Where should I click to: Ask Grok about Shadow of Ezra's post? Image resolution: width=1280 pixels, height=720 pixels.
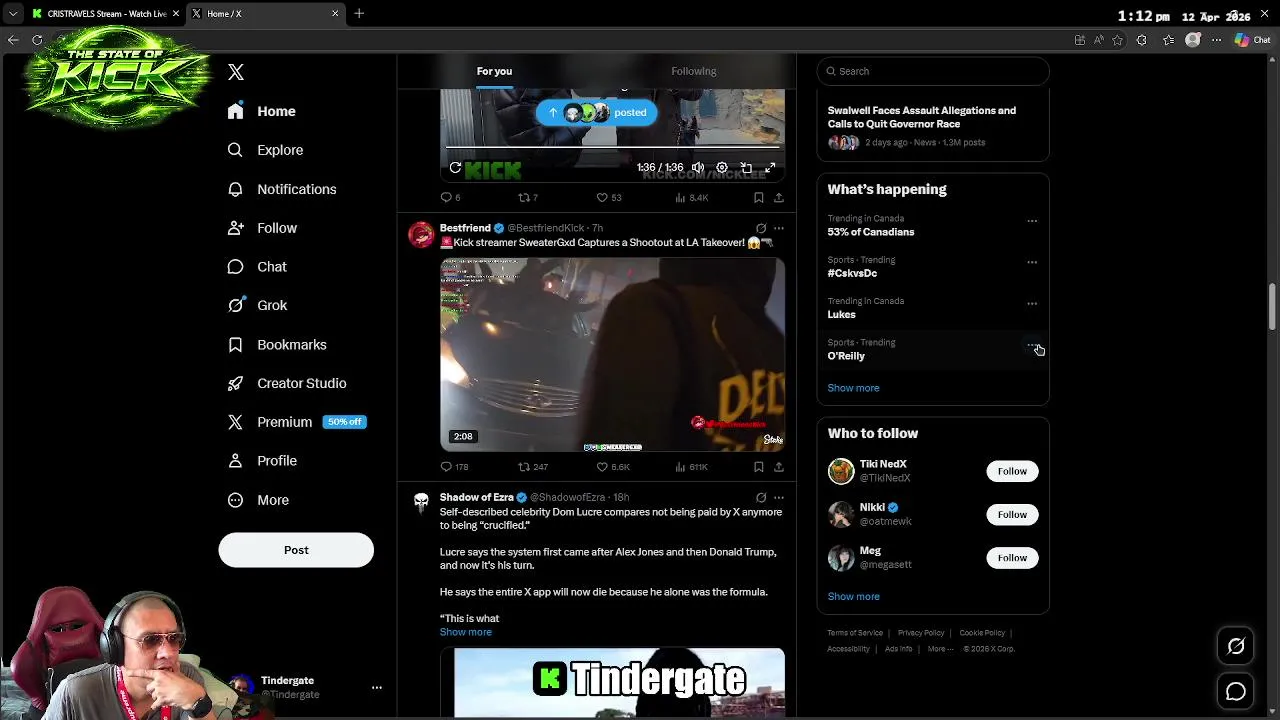click(x=761, y=497)
